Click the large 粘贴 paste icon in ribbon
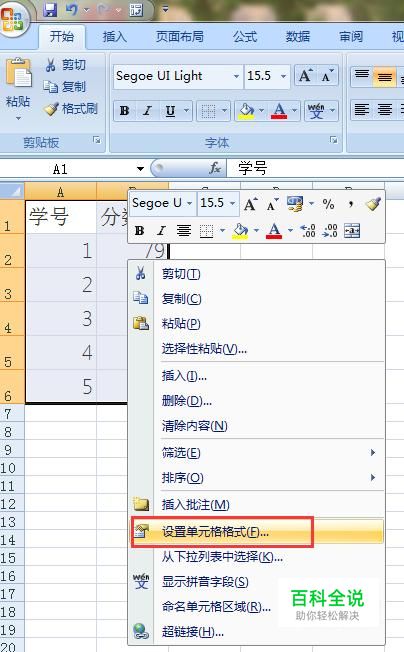 pos(17,72)
